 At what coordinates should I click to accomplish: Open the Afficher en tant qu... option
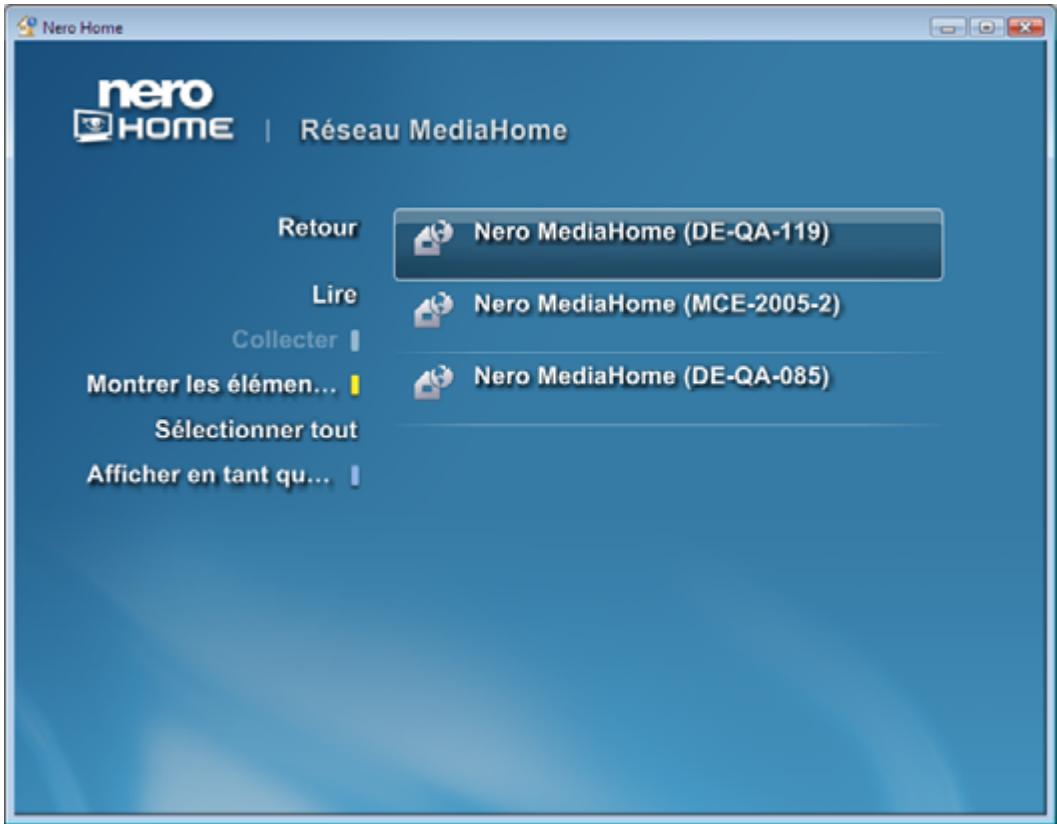209,475
